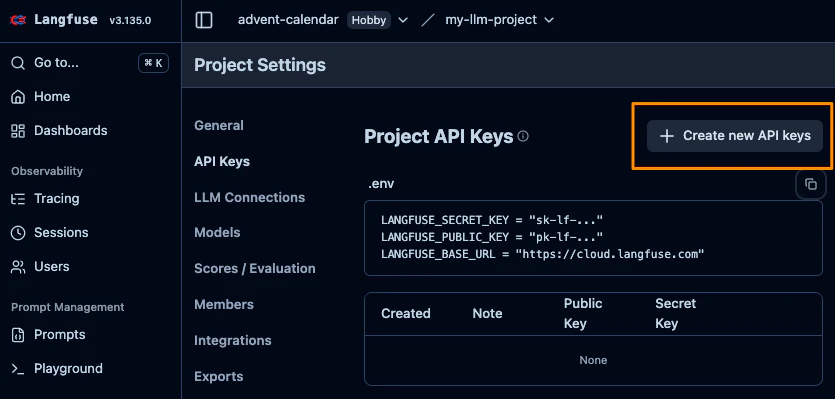Viewport: 835px width, 399px height.
Task: Click the Go to search magnifier icon
Action: [x=18, y=63]
